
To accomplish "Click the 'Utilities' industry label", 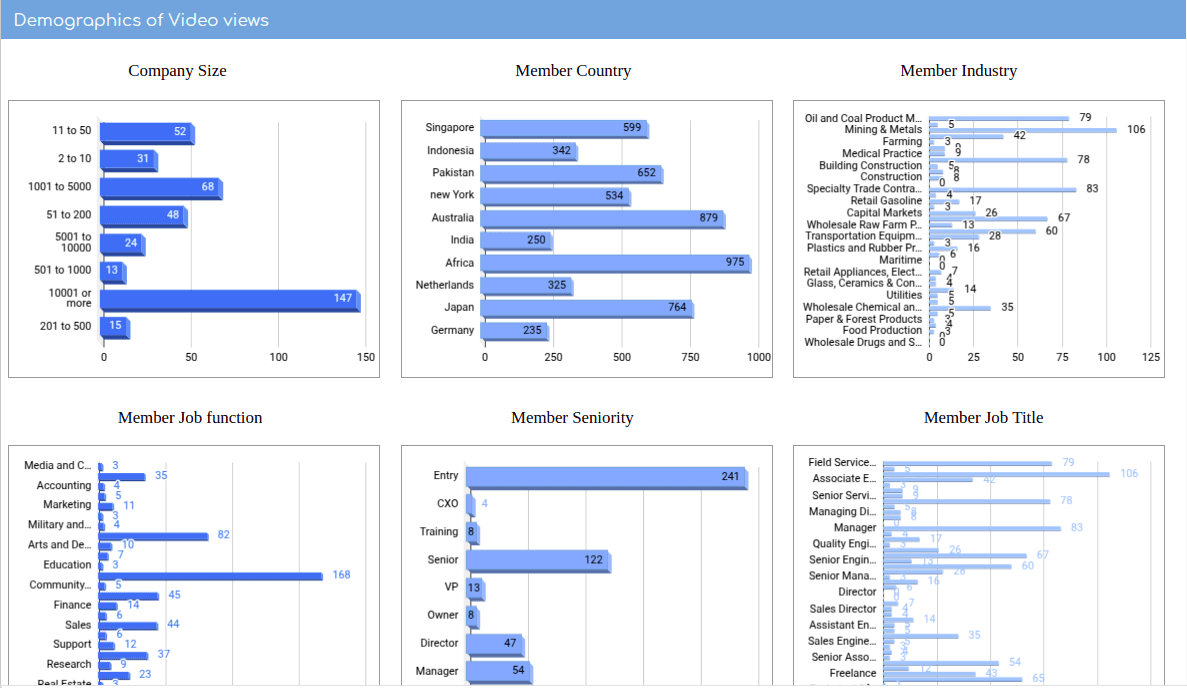I will pos(904,295).
